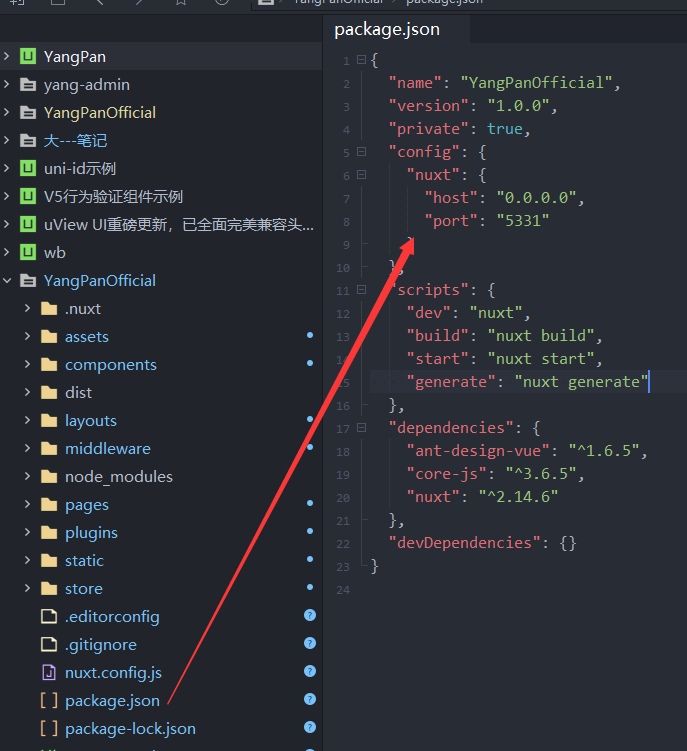The image size is (687, 751).
Task: Click the "private" key on line 4
Action: click(428, 129)
